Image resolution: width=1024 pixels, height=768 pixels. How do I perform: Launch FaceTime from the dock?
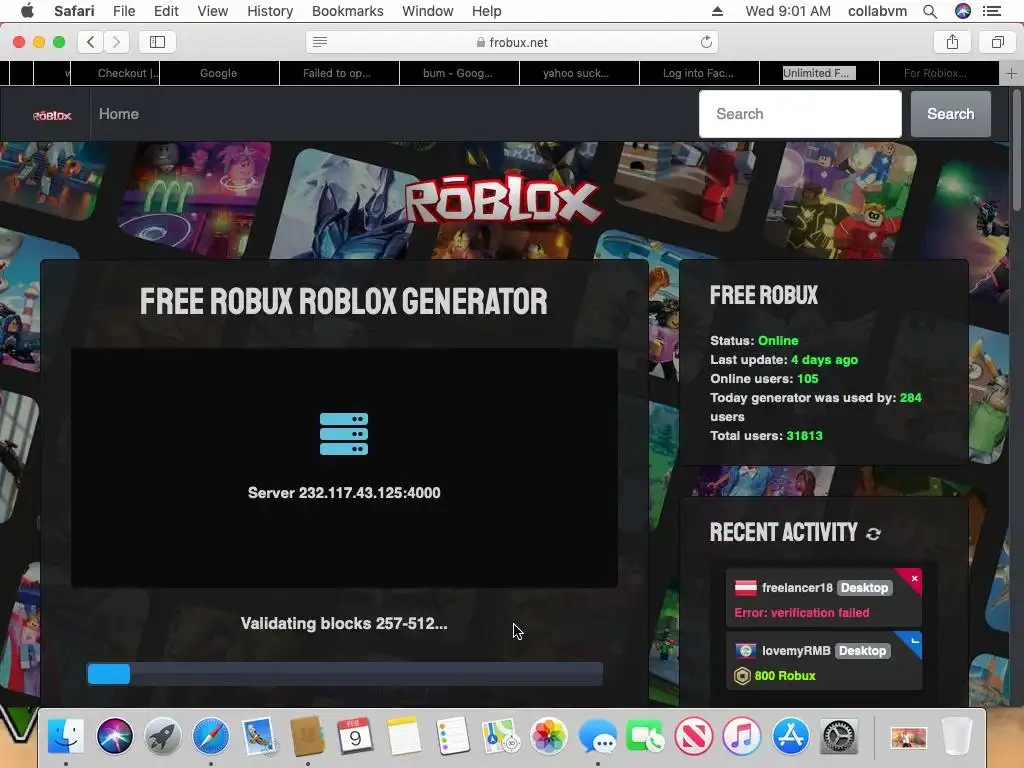click(645, 737)
